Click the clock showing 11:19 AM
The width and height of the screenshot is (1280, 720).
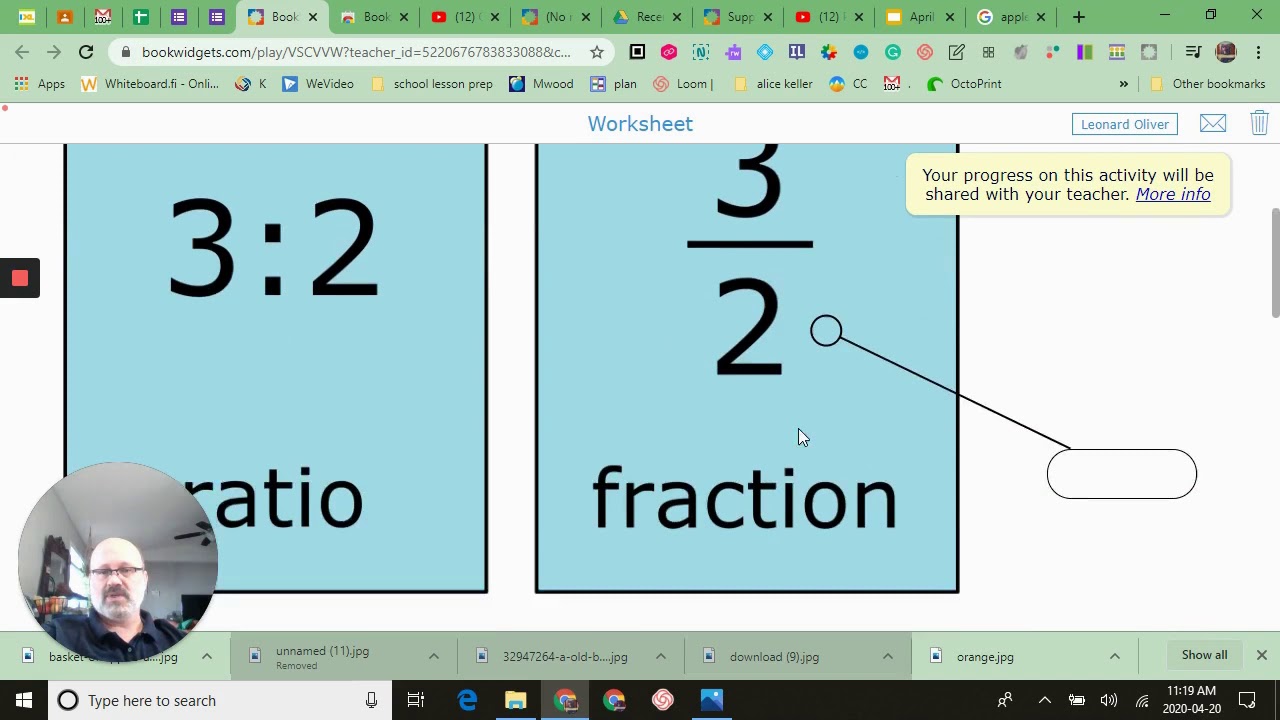click(x=1191, y=700)
